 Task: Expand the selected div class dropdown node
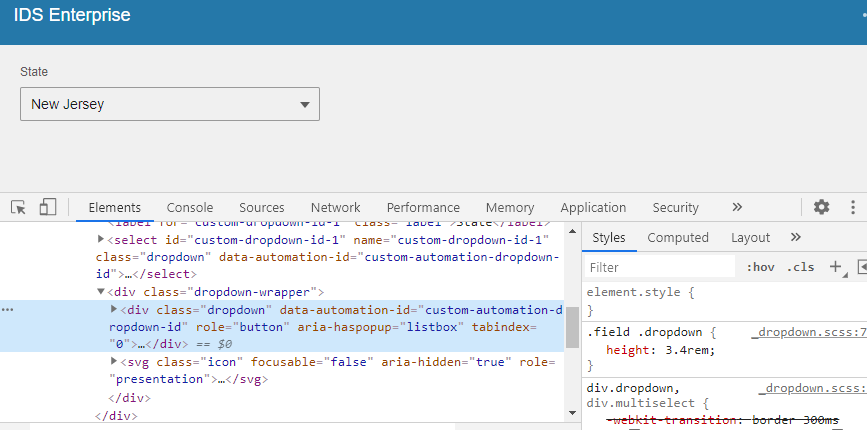(x=114, y=310)
